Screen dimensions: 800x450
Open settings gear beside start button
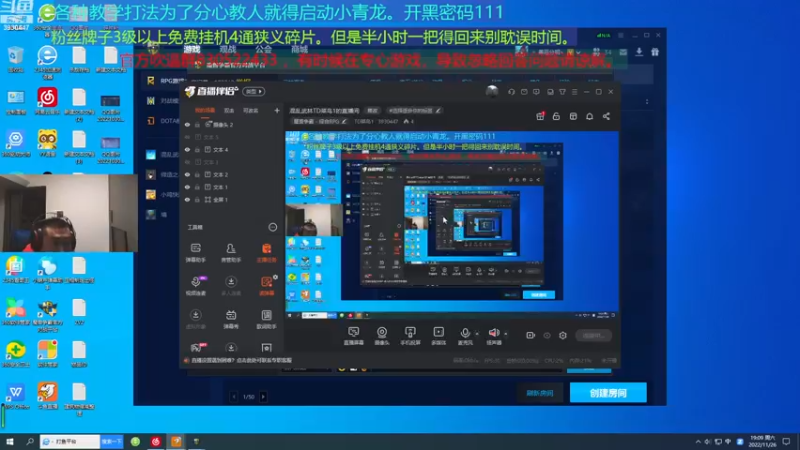[x=563, y=335]
